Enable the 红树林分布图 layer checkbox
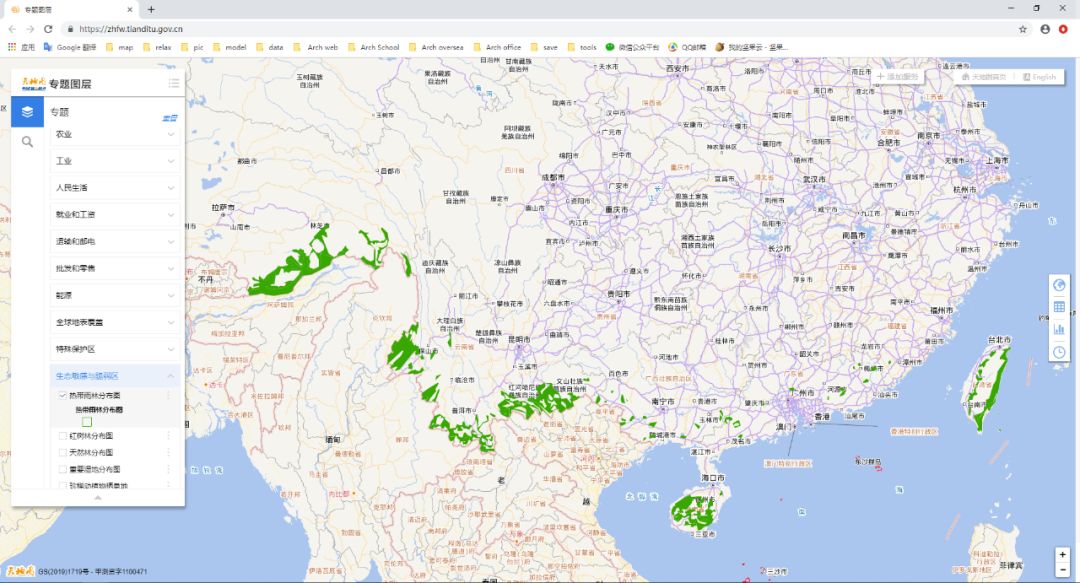The height and width of the screenshot is (583, 1080). [x=63, y=436]
